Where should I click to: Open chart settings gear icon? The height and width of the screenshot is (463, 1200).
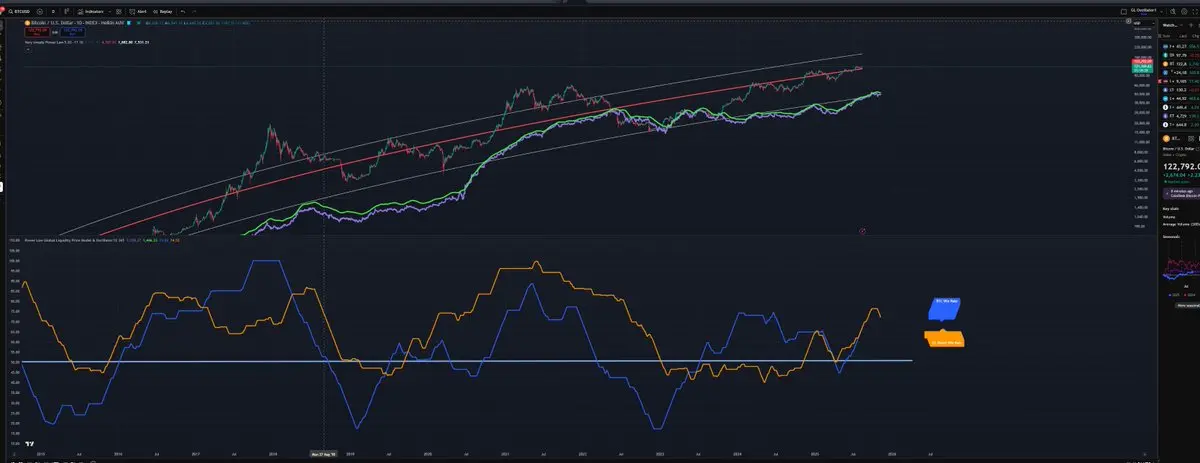[x=1184, y=11]
